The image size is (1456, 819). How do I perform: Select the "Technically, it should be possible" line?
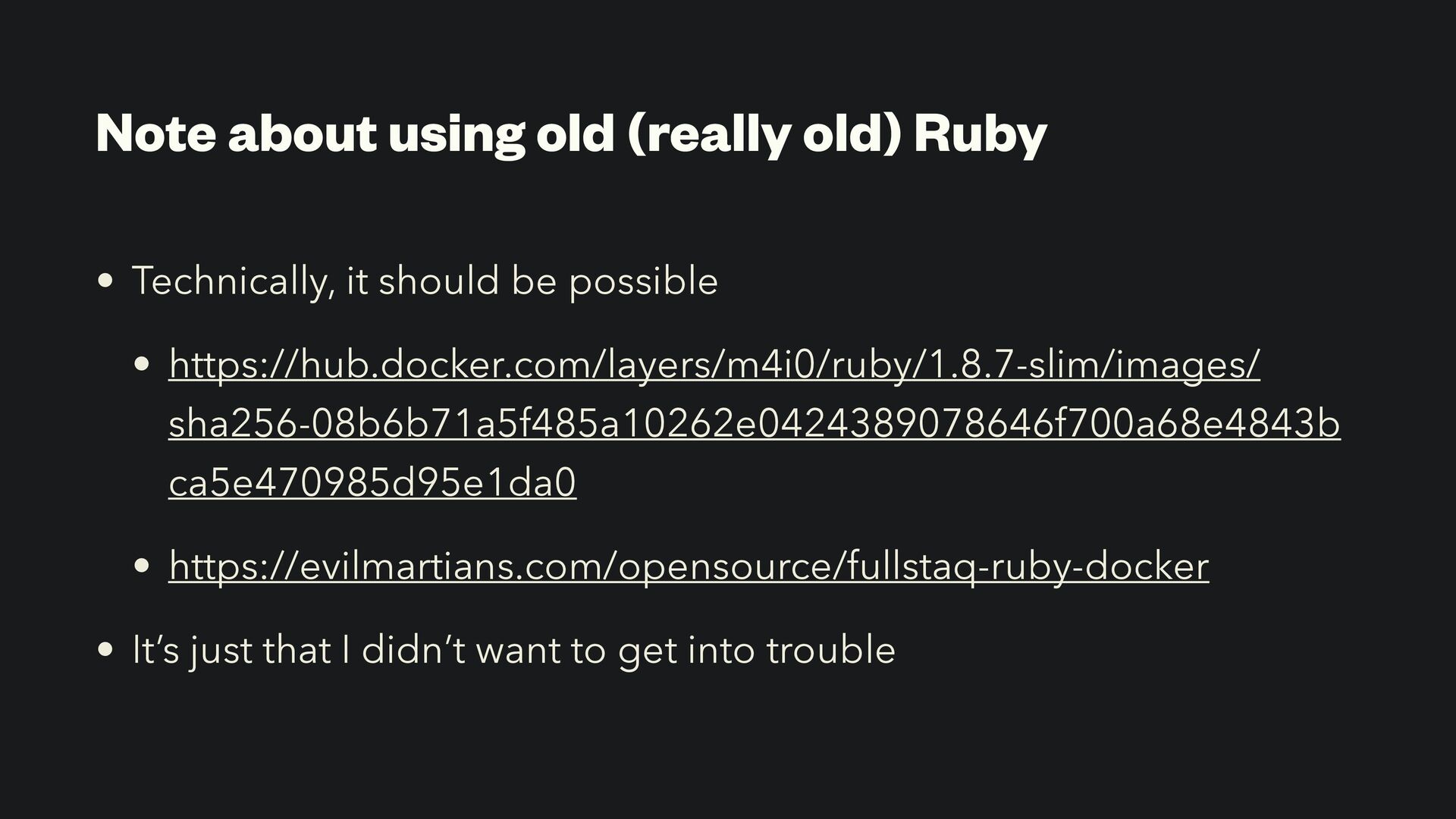coord(425,281)
